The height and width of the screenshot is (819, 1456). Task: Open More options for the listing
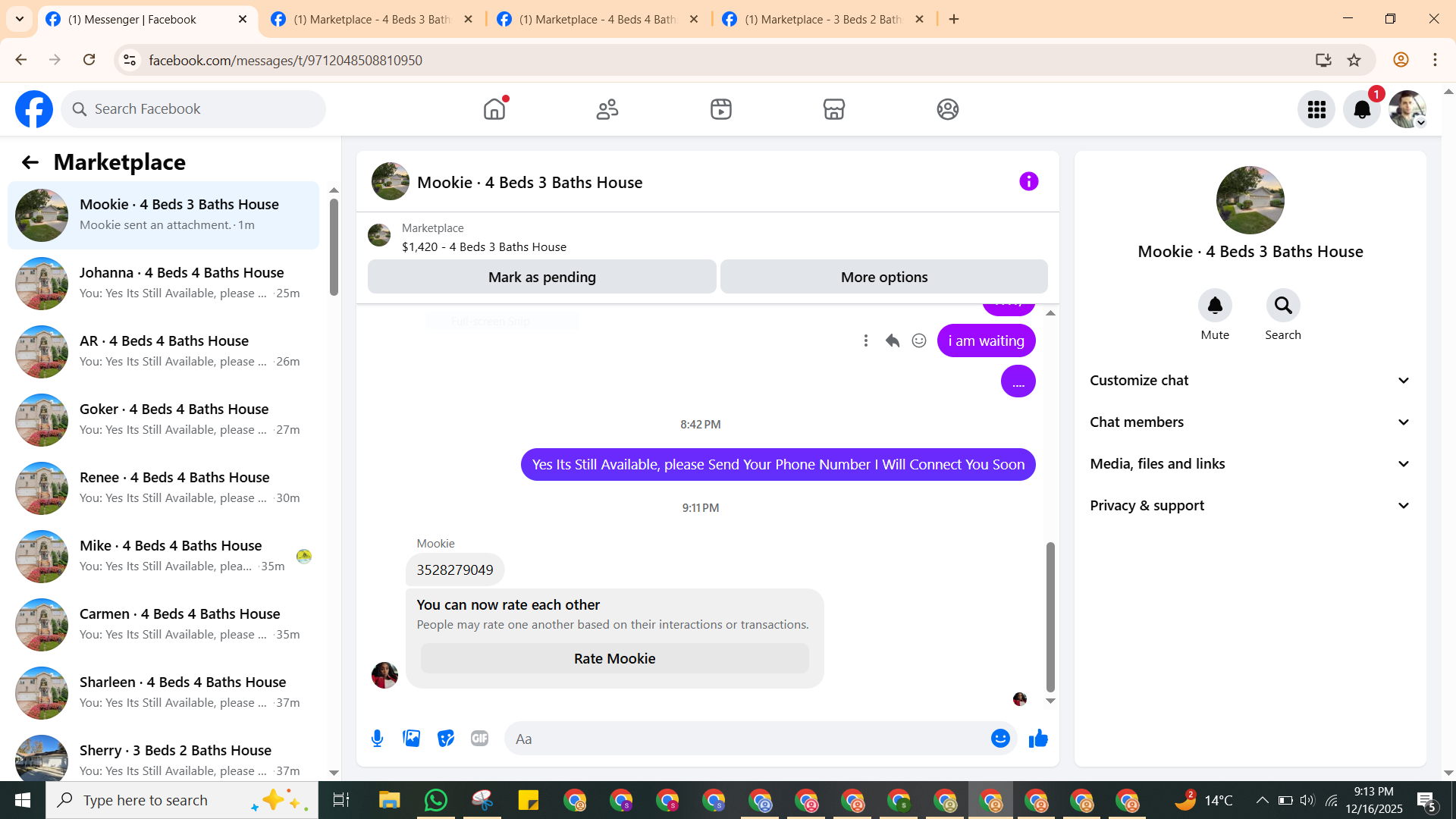(x=884, y=277)
